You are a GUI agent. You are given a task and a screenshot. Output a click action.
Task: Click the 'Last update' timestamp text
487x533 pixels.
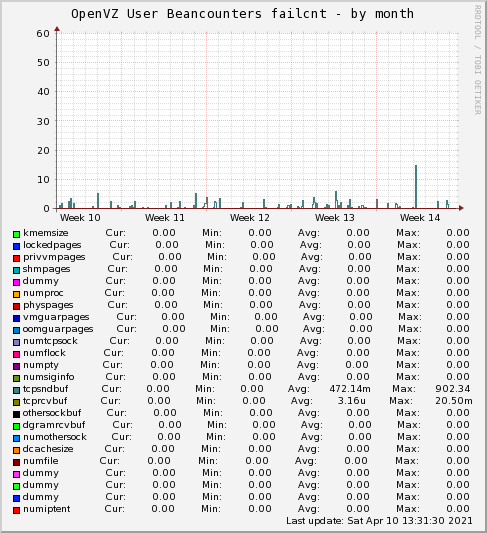379,521
